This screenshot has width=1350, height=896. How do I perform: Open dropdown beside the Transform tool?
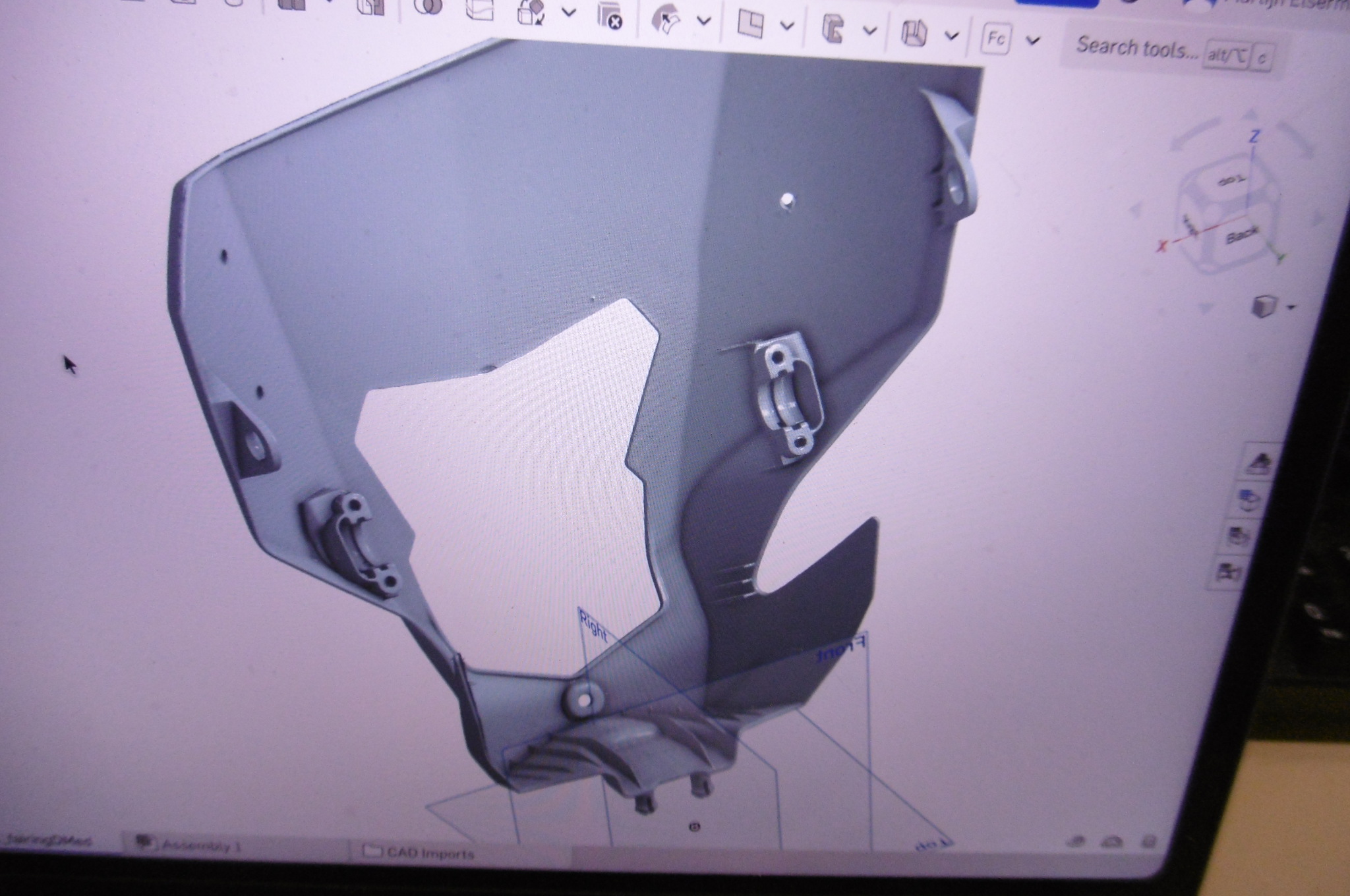click(568, 12)
